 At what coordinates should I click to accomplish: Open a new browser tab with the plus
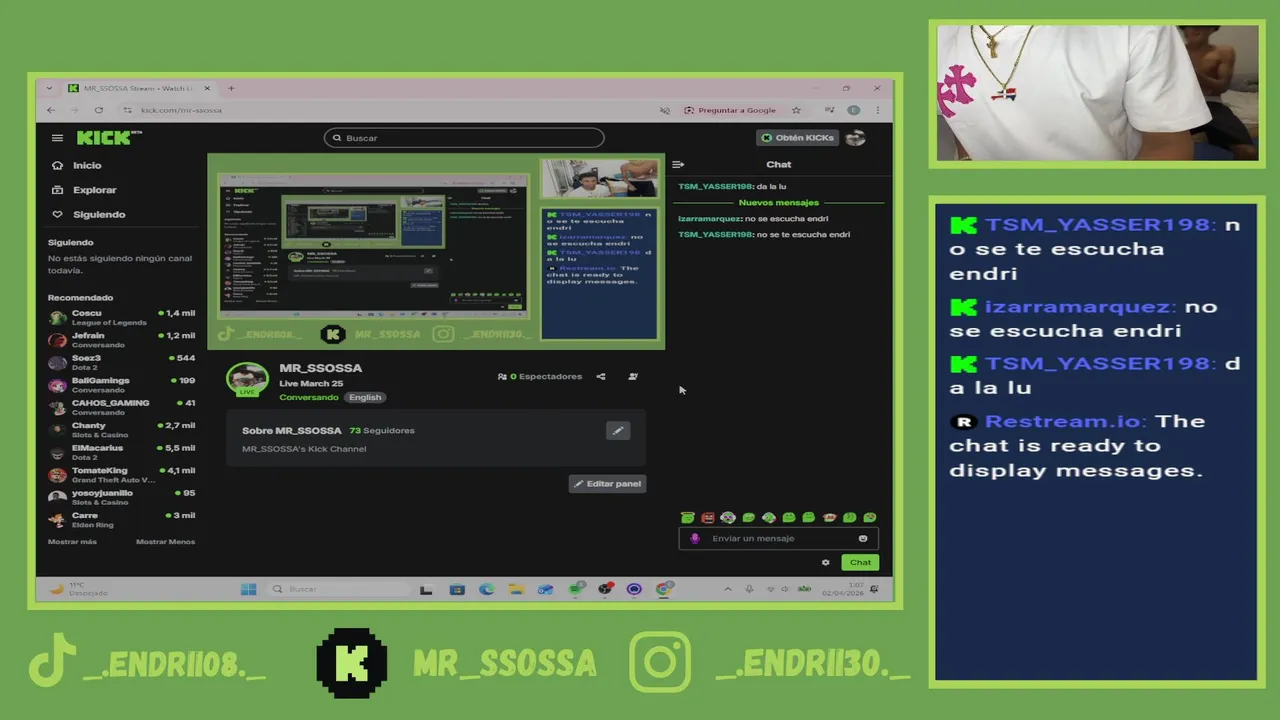point(231,88)
